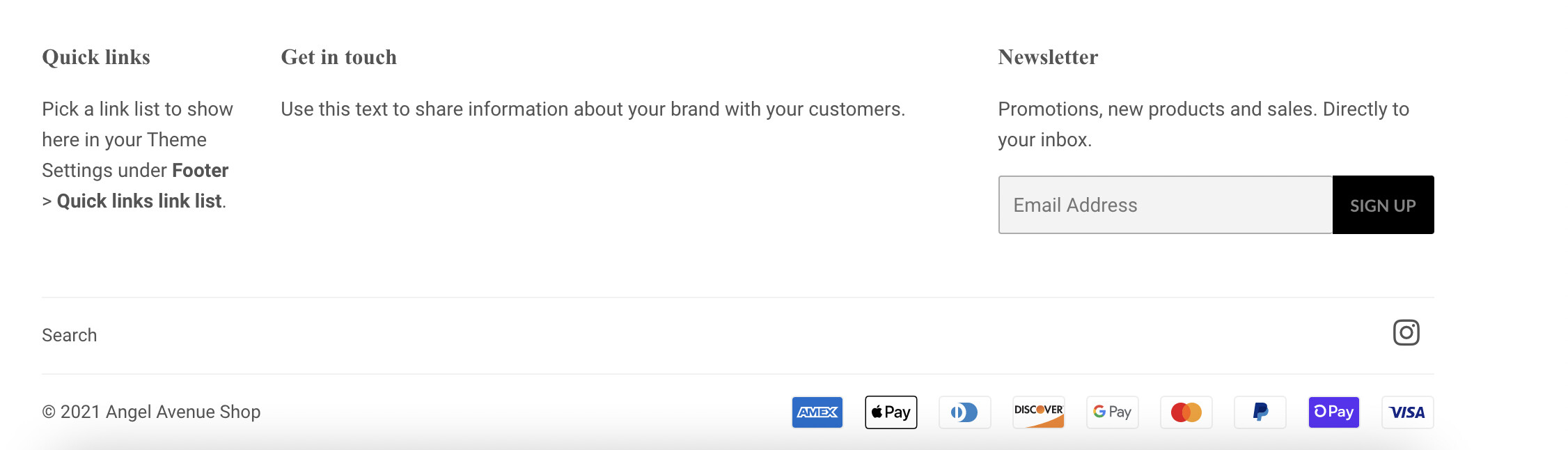Open the Search footer link
The image size is (1568, 450).
[x=70, y=335]
